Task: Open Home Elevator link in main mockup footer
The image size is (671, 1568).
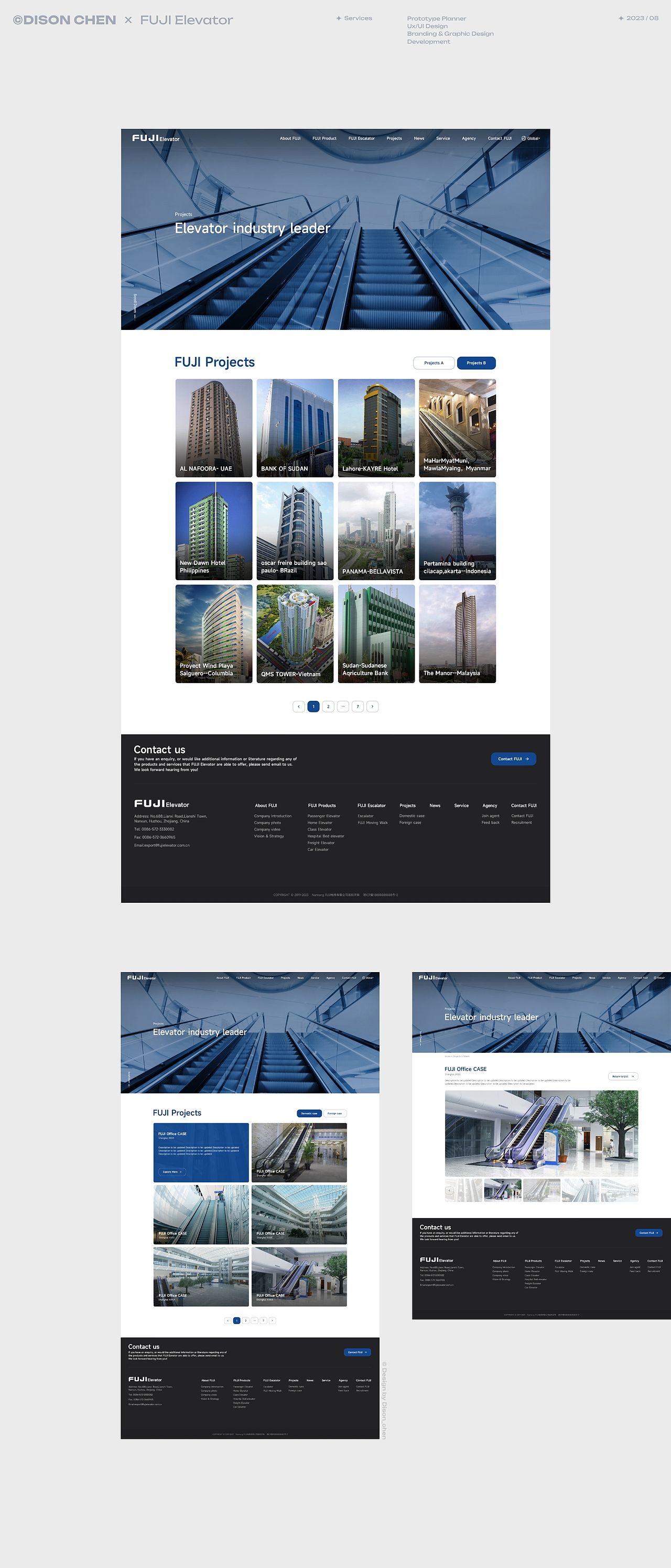Action: tap(320, 823)
